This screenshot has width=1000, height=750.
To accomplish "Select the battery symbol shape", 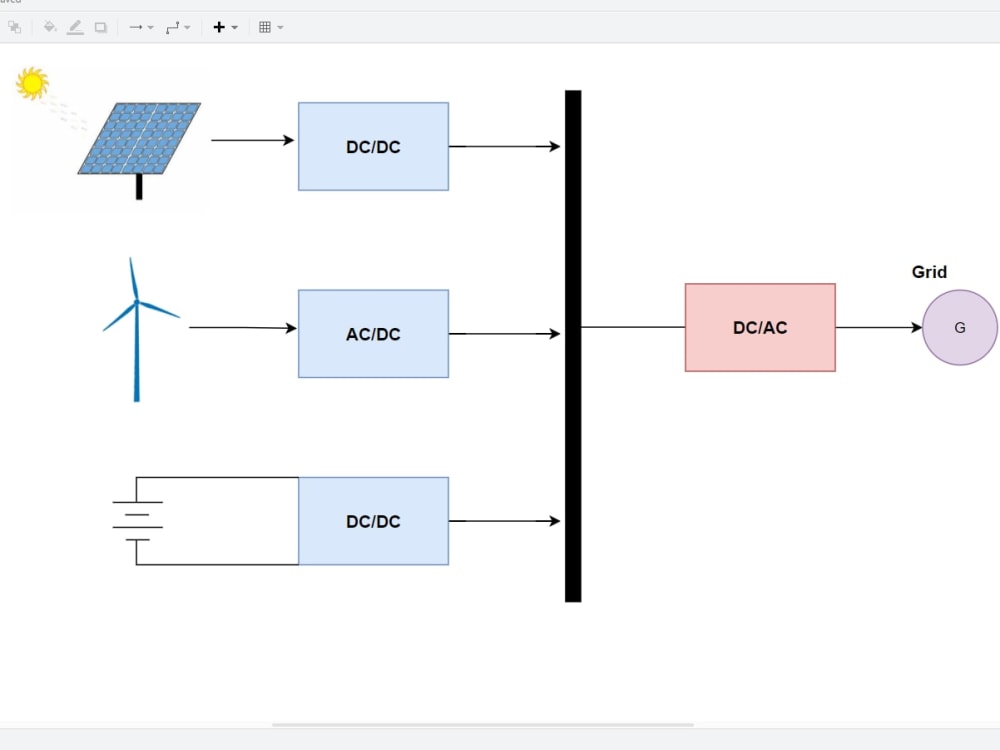I will (x=137, y=518).
